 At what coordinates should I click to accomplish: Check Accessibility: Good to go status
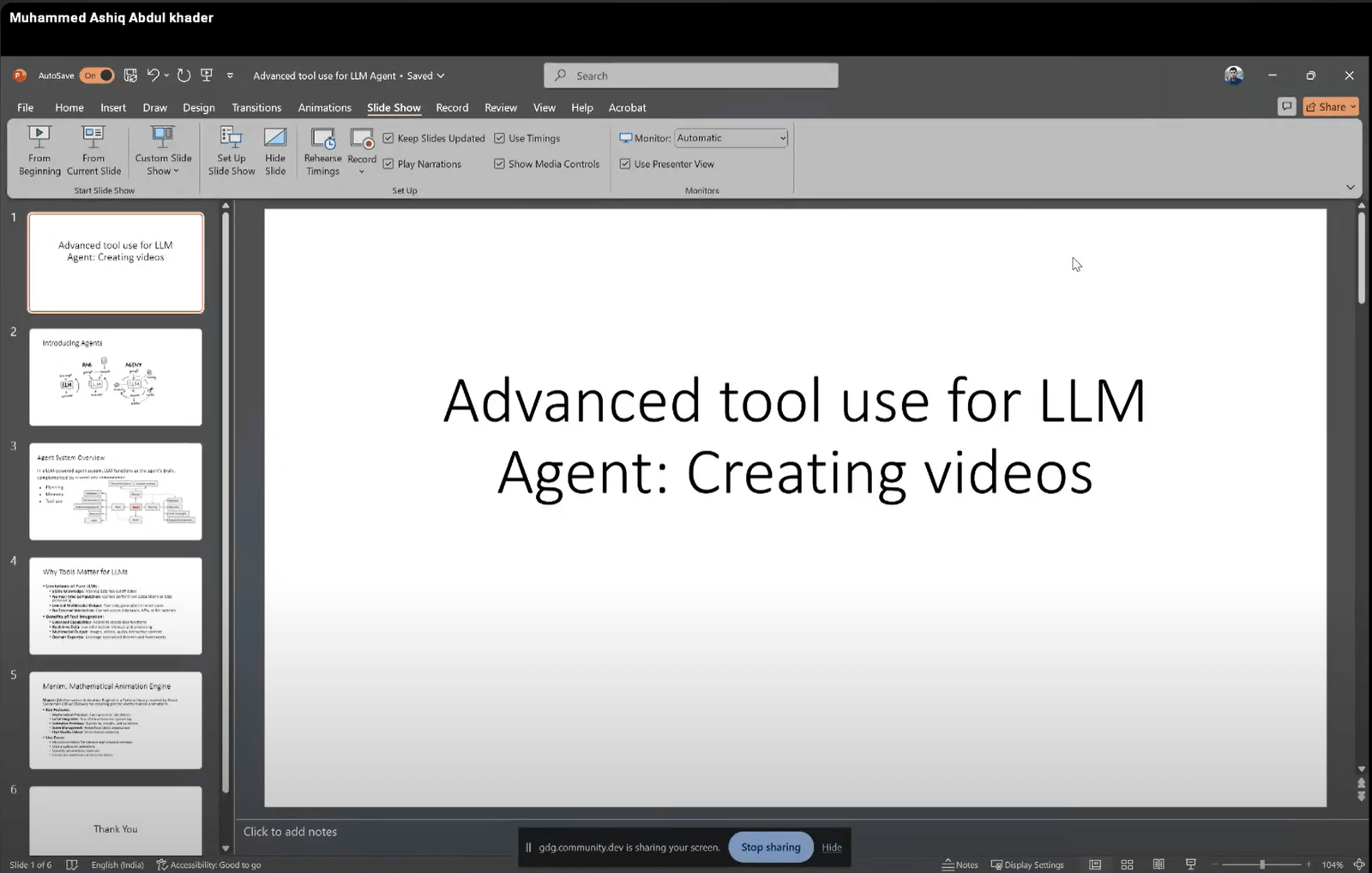[208, 864]
